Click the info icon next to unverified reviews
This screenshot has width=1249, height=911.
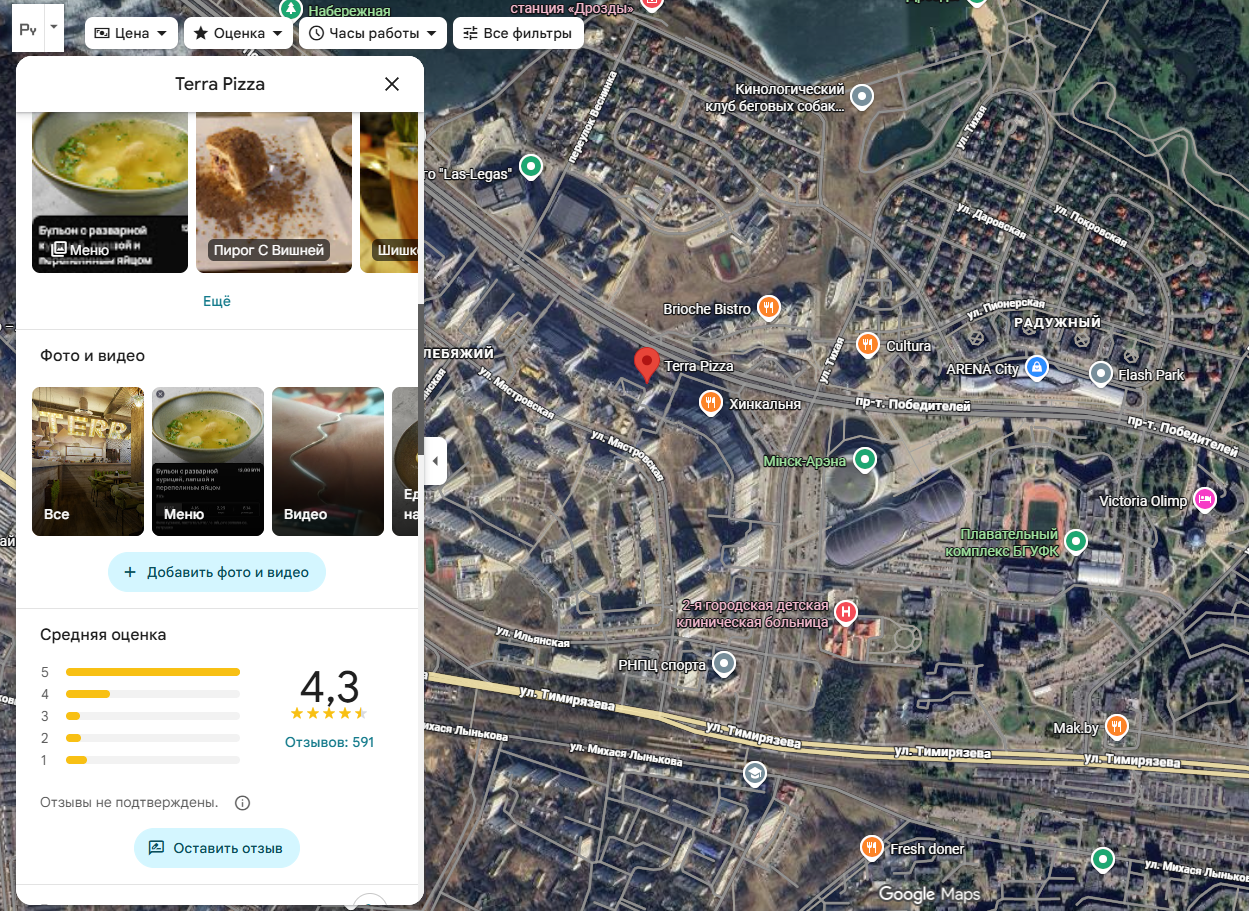[x=242, y=803]
